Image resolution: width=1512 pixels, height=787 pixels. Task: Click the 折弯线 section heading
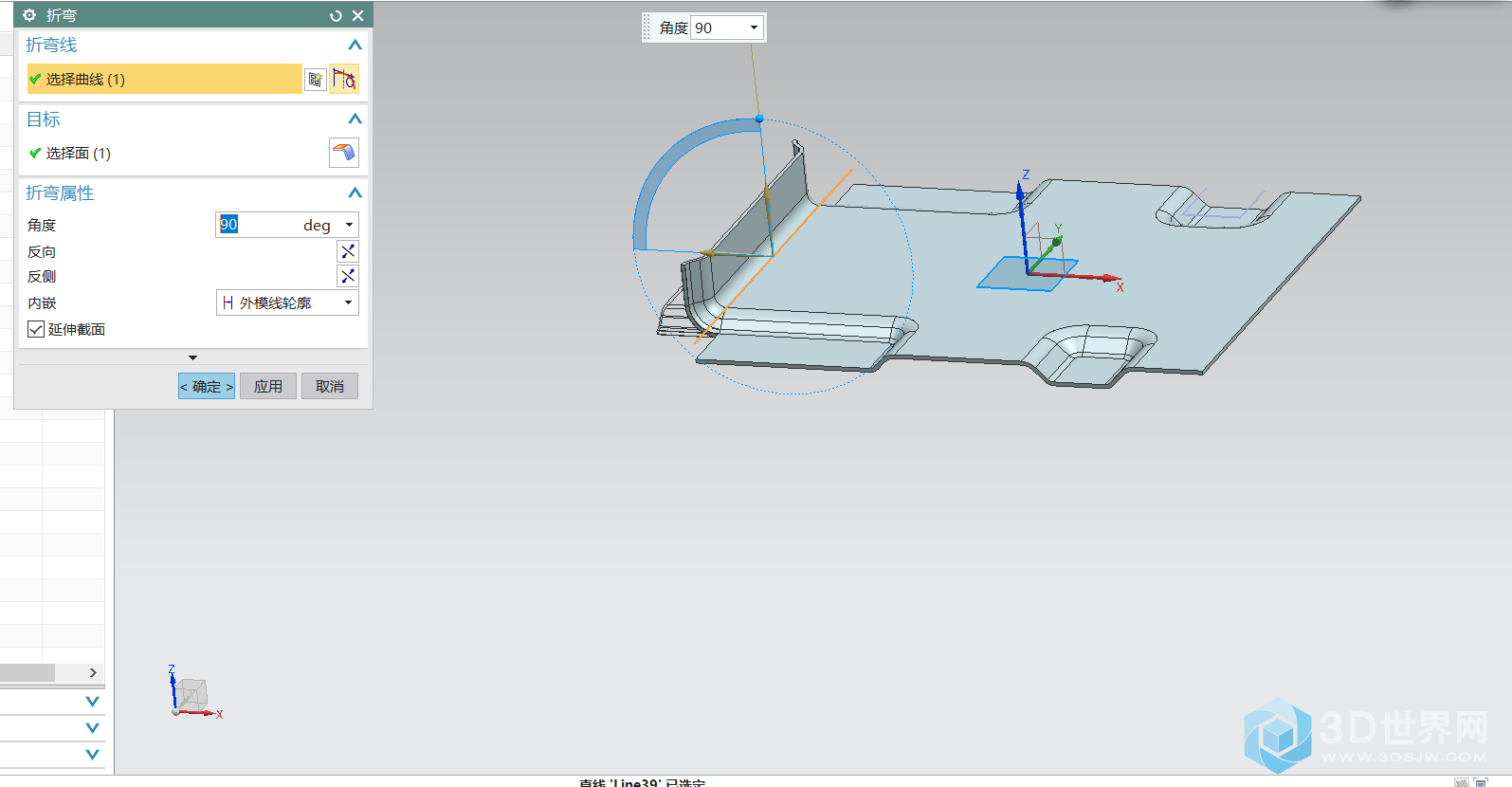51,45
